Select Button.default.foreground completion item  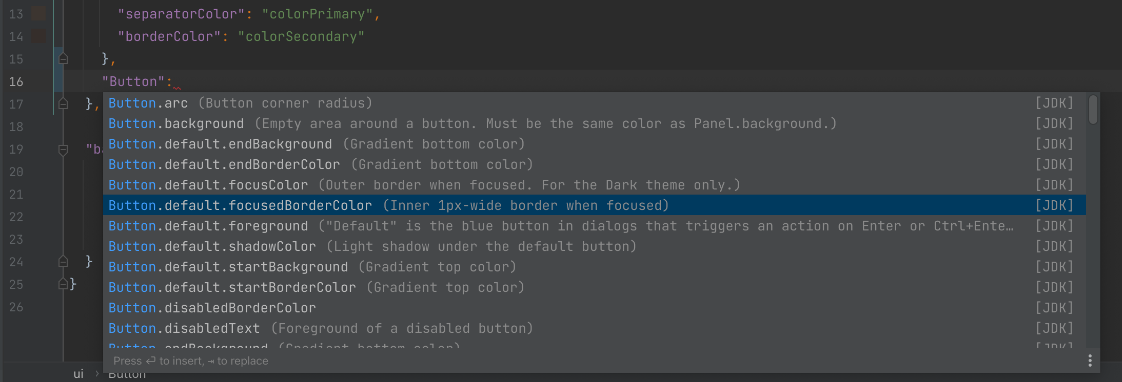coord(594,226)
